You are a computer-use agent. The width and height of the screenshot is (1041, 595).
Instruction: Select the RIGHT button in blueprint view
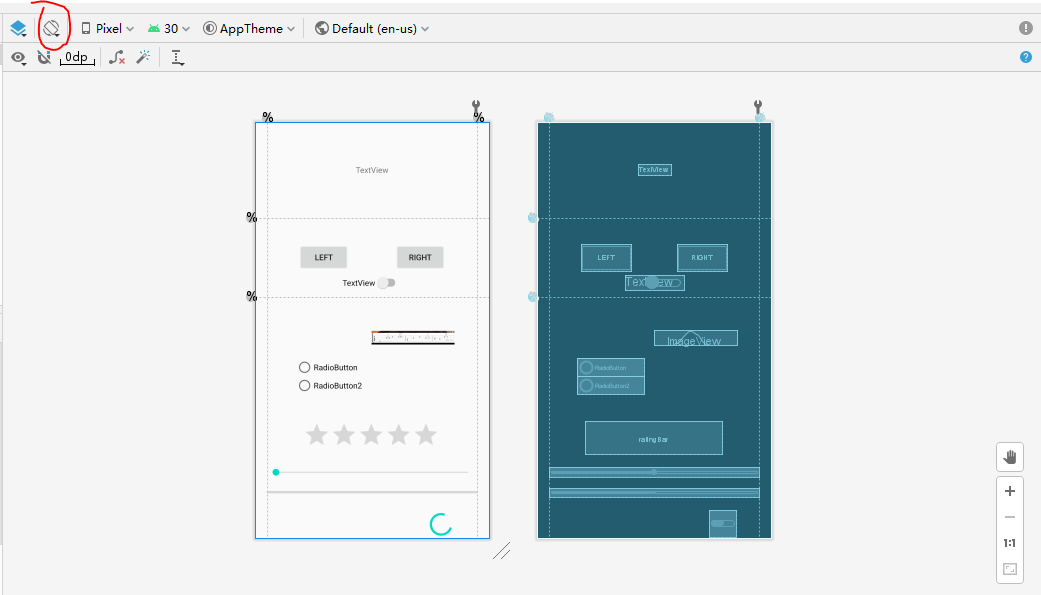[702, 258]
